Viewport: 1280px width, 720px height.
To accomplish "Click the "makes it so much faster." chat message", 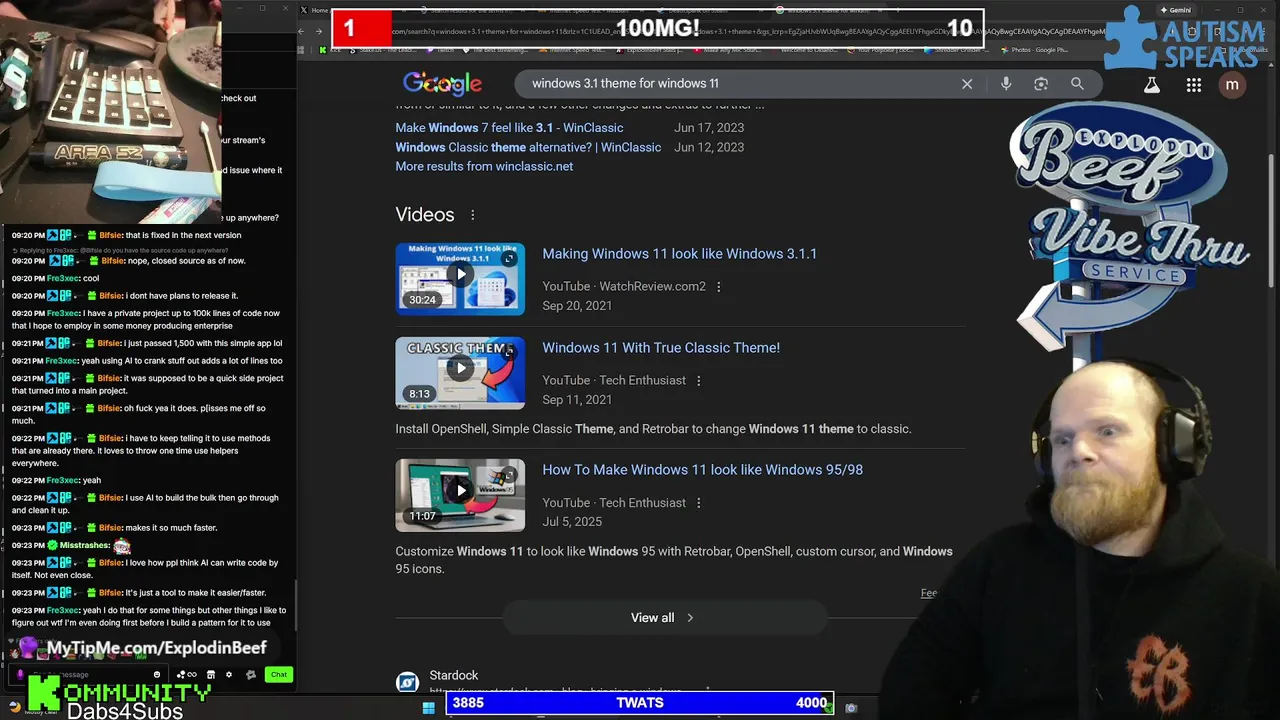I will point(171,528).
